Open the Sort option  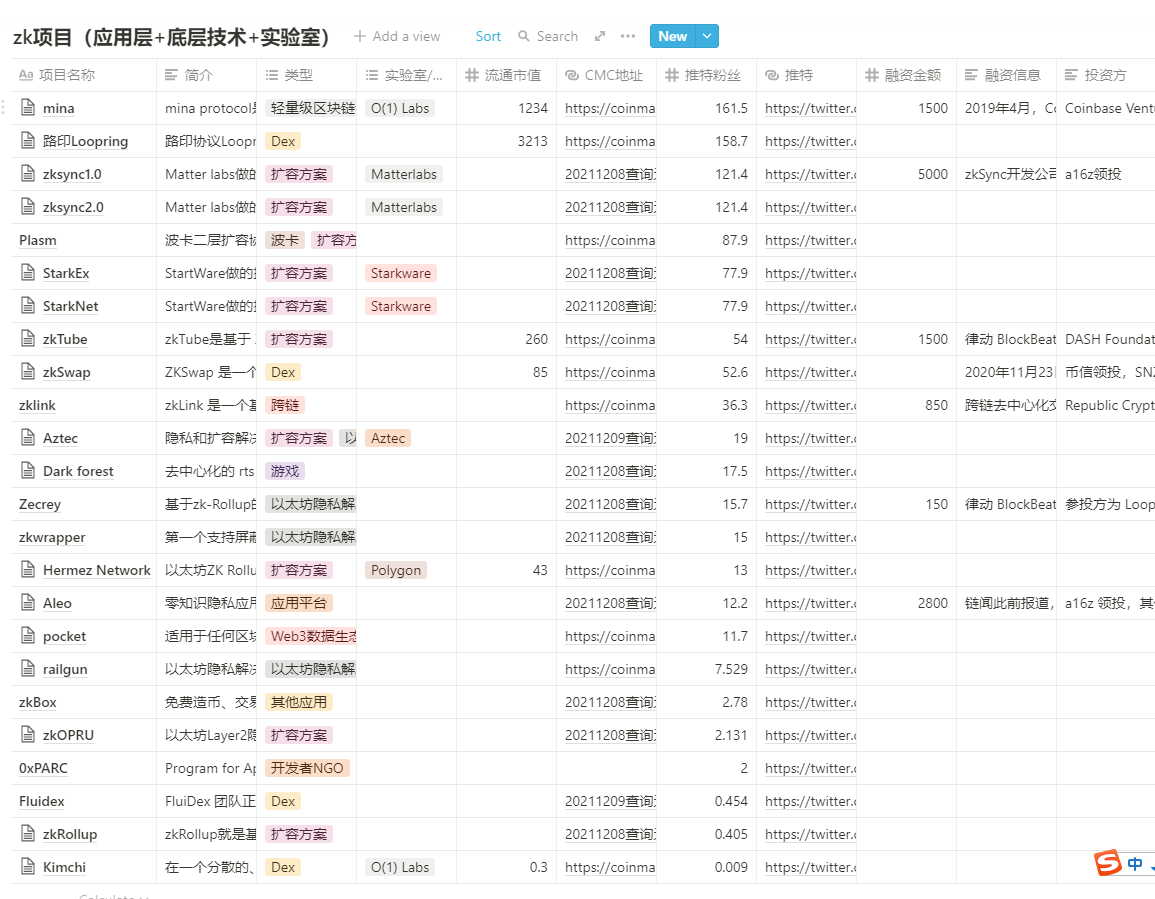[x=488, y=36]
